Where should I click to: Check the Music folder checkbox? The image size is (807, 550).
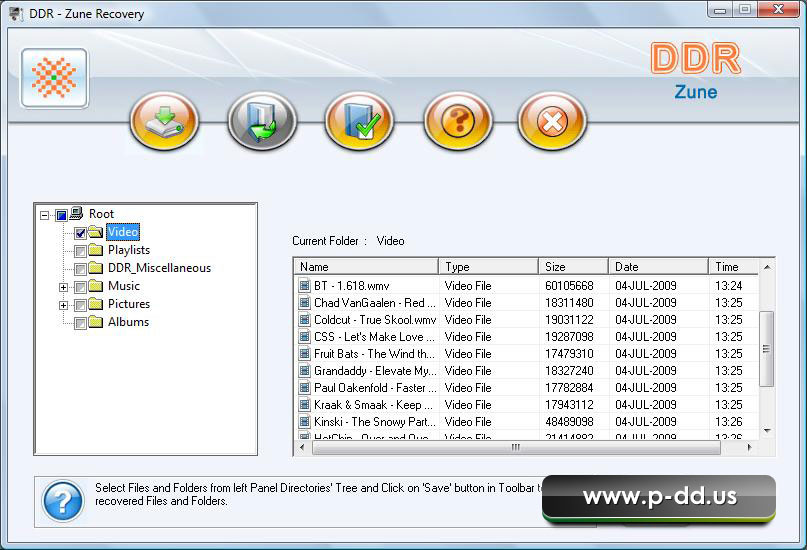[80, 287]
